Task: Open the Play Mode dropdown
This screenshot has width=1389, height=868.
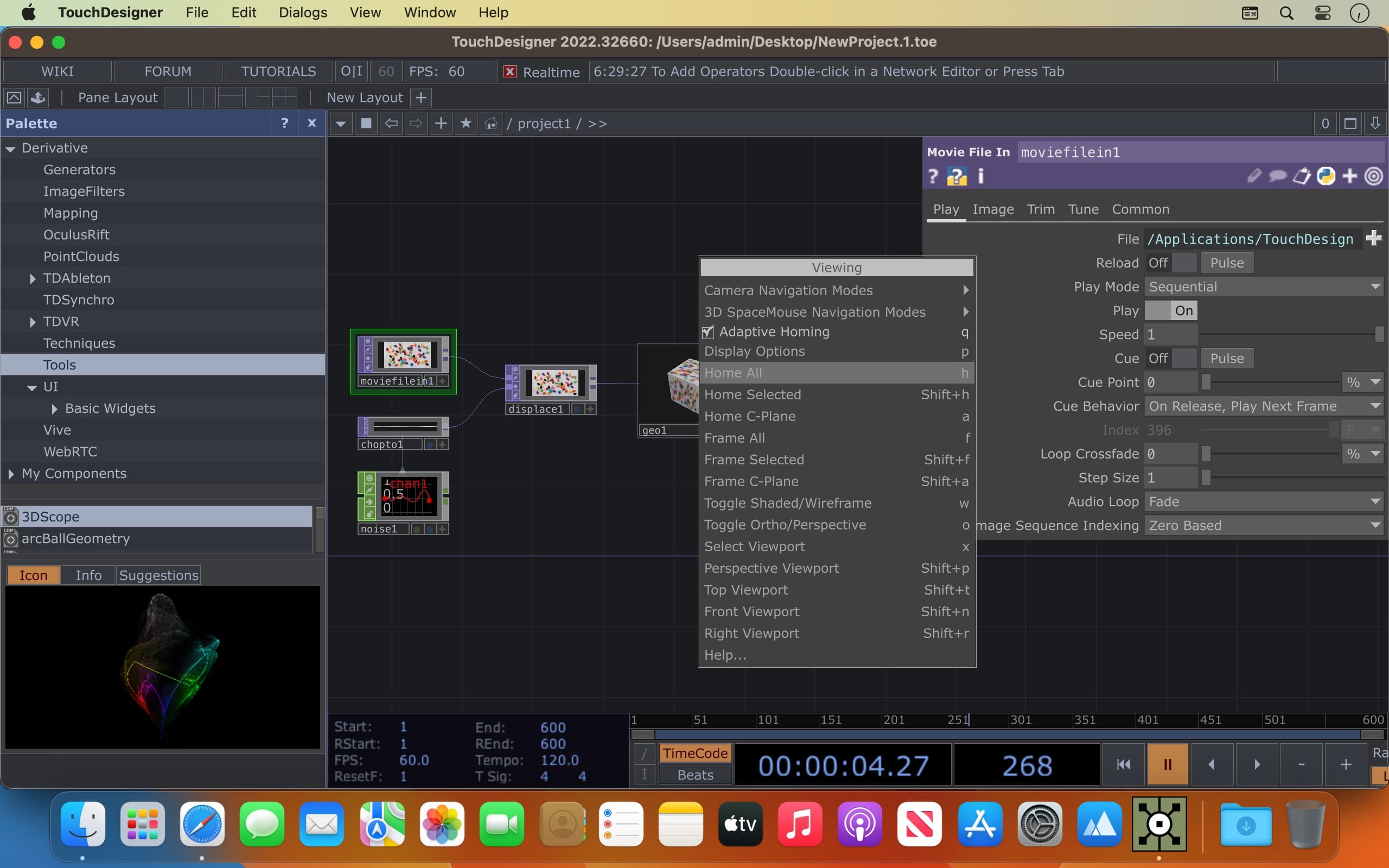Action: 1263,286
